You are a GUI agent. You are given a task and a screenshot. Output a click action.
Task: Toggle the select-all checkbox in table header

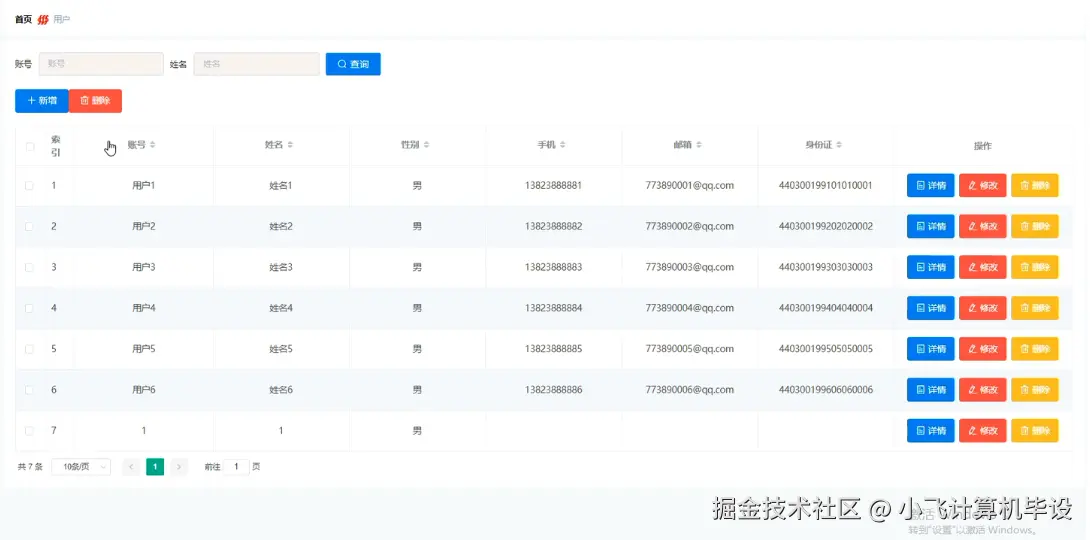29,147
